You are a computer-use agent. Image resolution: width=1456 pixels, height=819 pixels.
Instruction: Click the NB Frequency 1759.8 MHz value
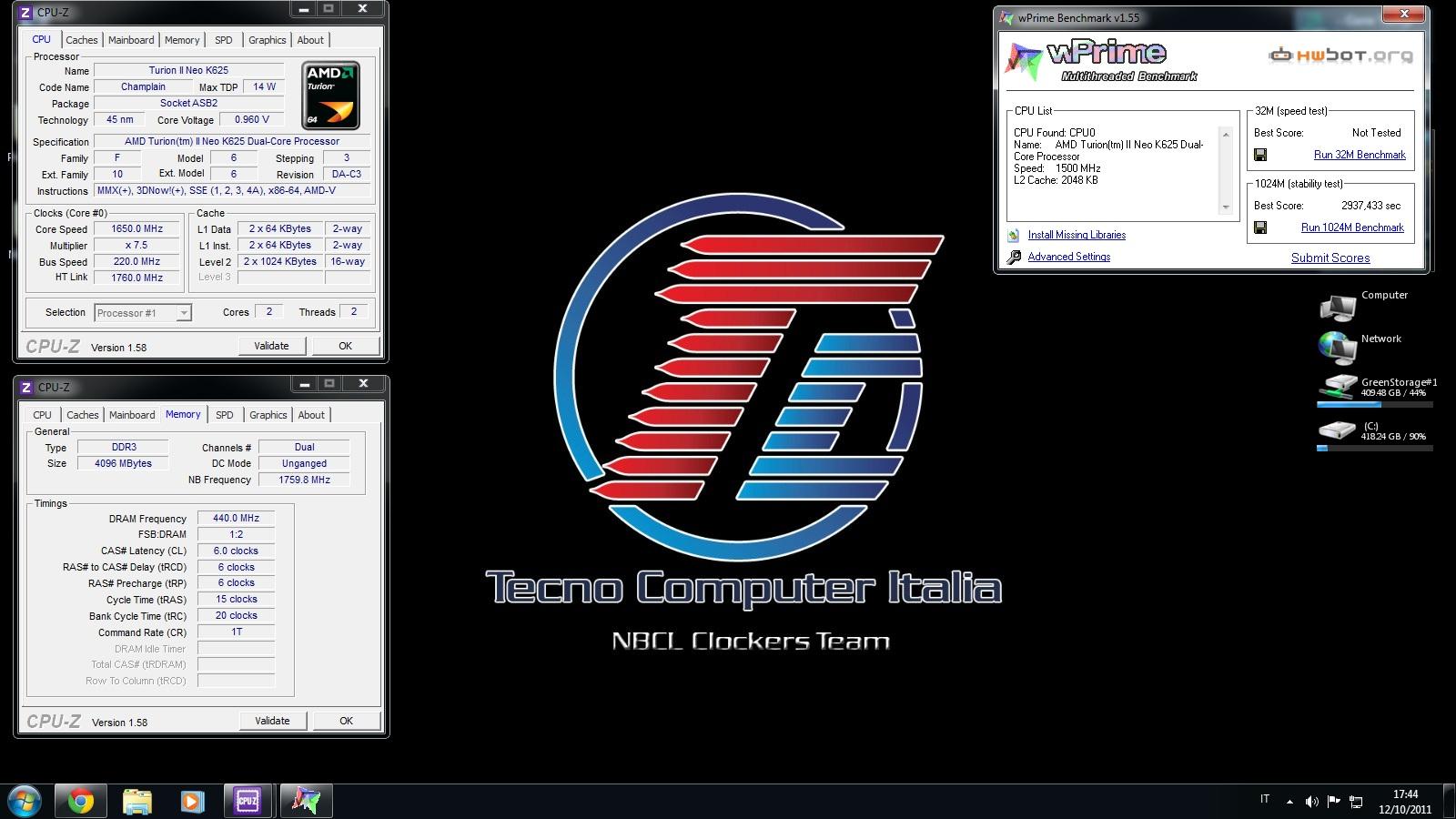click(304, 480)
